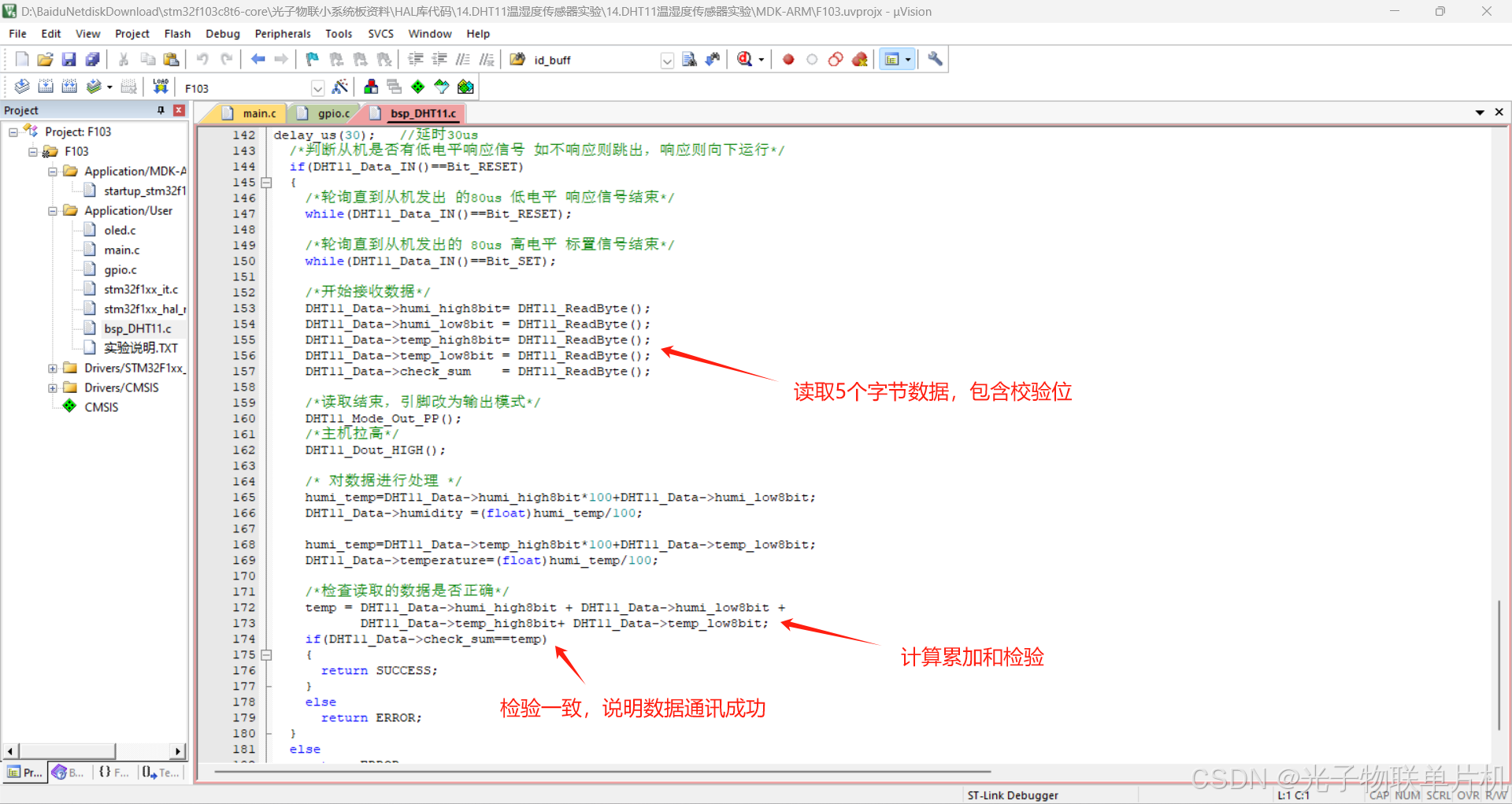Click project panel scroll right arrow
The height and width of the screenshot is (804, 1512).
click(178, 751)
